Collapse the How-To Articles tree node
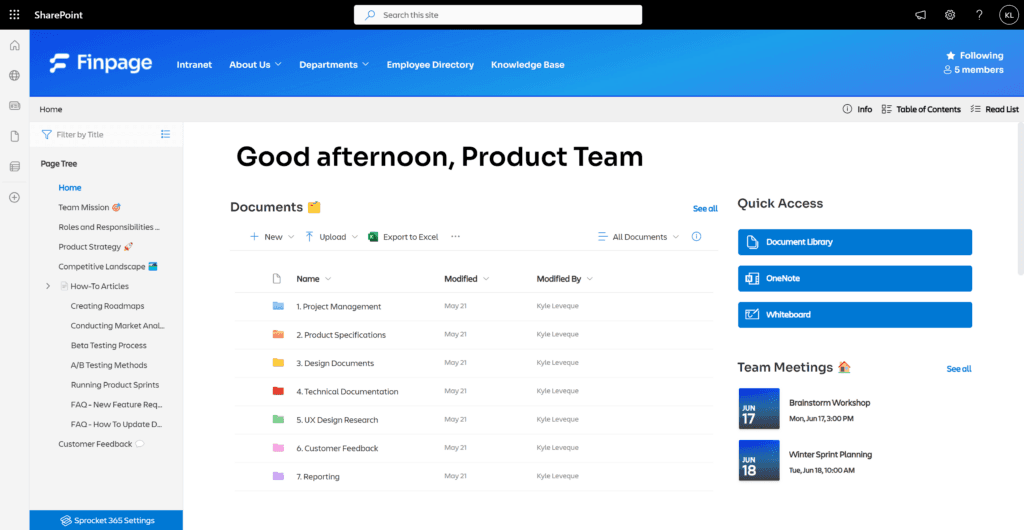 pyautogui.click(x=48, y=286)
